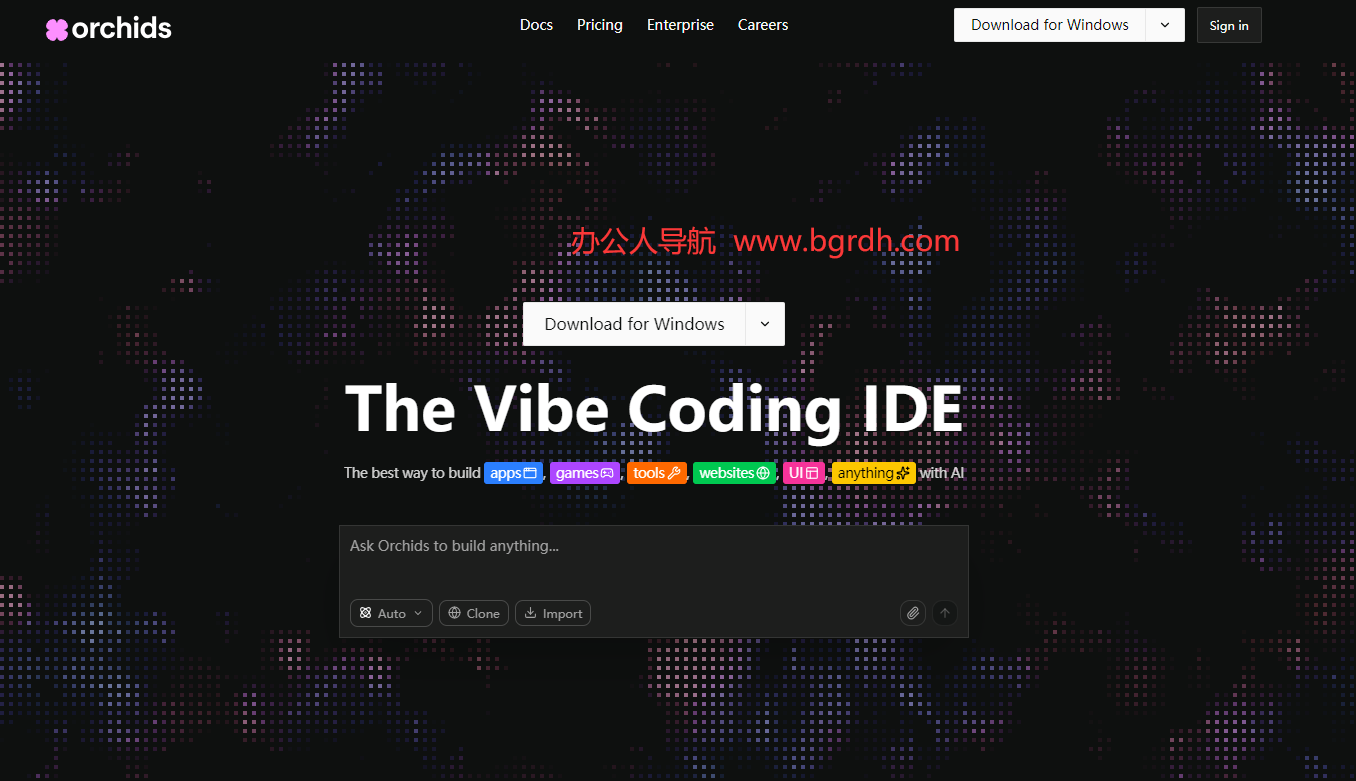Image resolution: width=1356 pixels, height=781 pixels.
Task: Select the blue apps tag
Action: 514,473
